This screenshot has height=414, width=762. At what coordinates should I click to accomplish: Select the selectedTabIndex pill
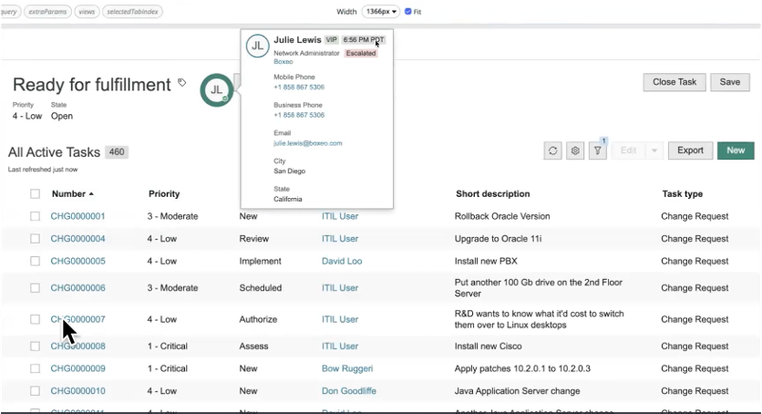(x=132, y=12)
